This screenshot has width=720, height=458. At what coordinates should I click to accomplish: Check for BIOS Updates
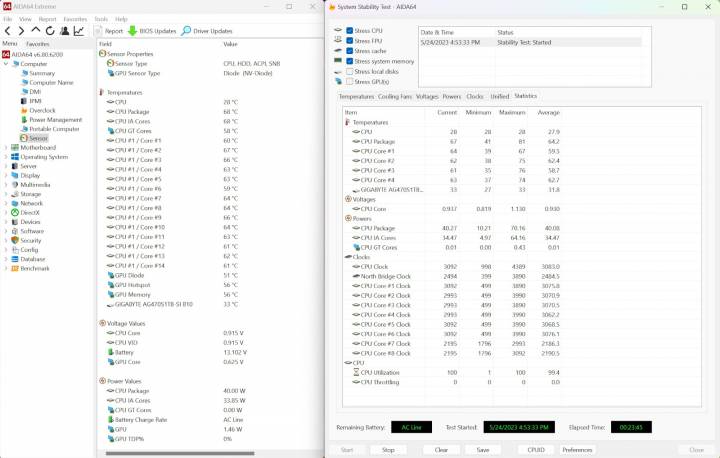(152, 31)
